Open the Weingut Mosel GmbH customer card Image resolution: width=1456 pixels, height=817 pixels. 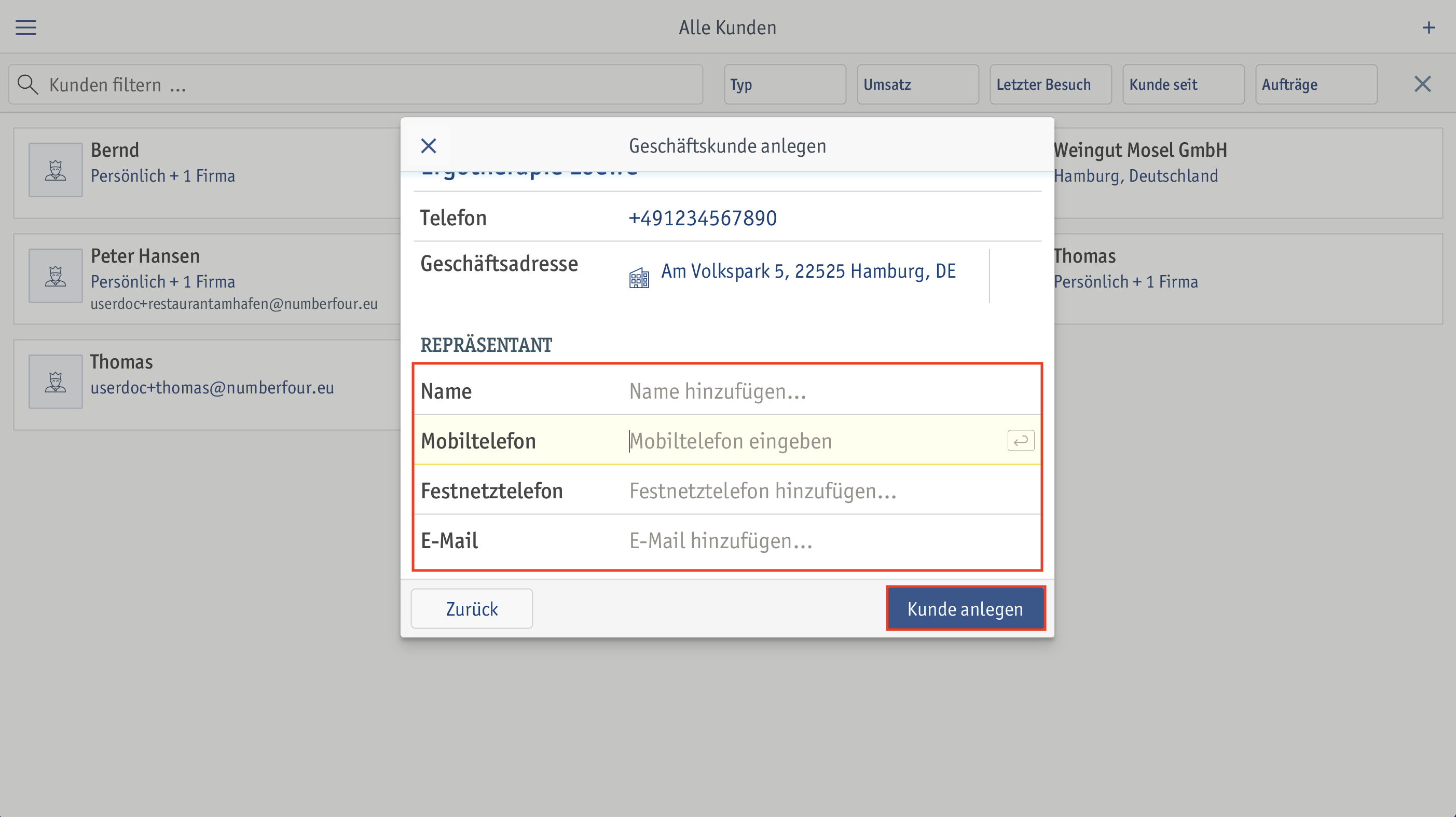tap(1248, 172)
